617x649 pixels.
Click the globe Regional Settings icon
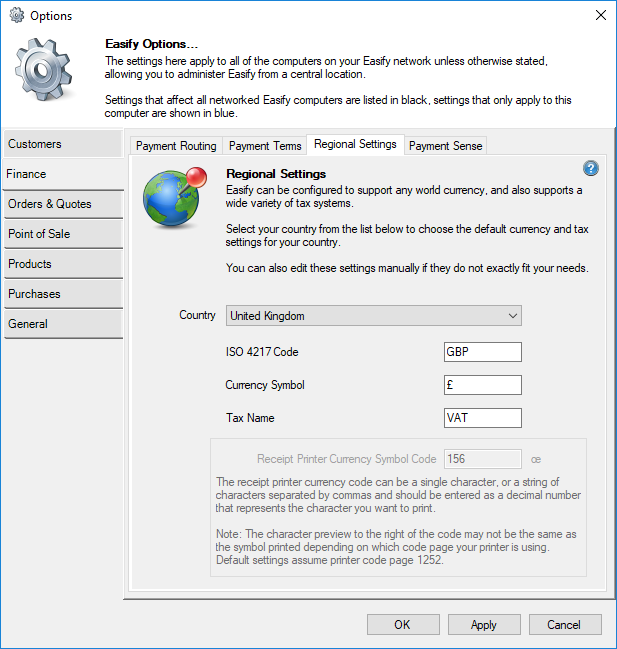pos(173,199)
